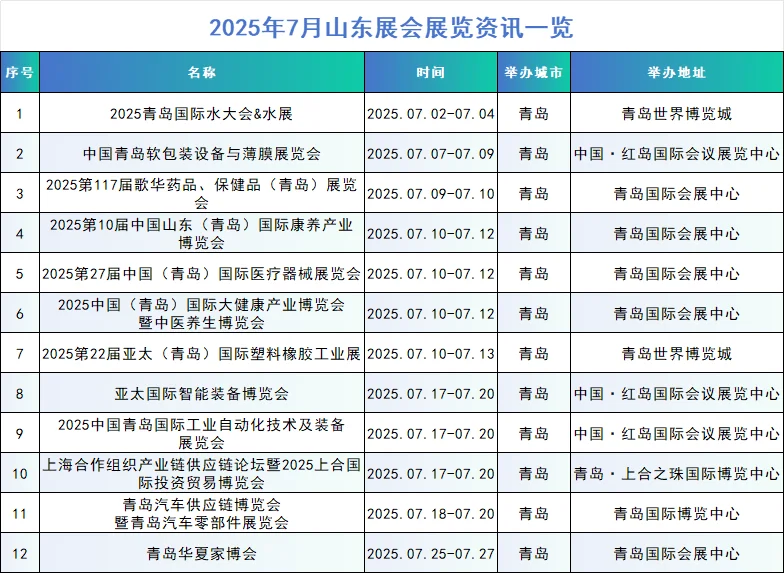
Task: Click 中国·红岛国际会议展览中心 in row 9
Action: 676,434
